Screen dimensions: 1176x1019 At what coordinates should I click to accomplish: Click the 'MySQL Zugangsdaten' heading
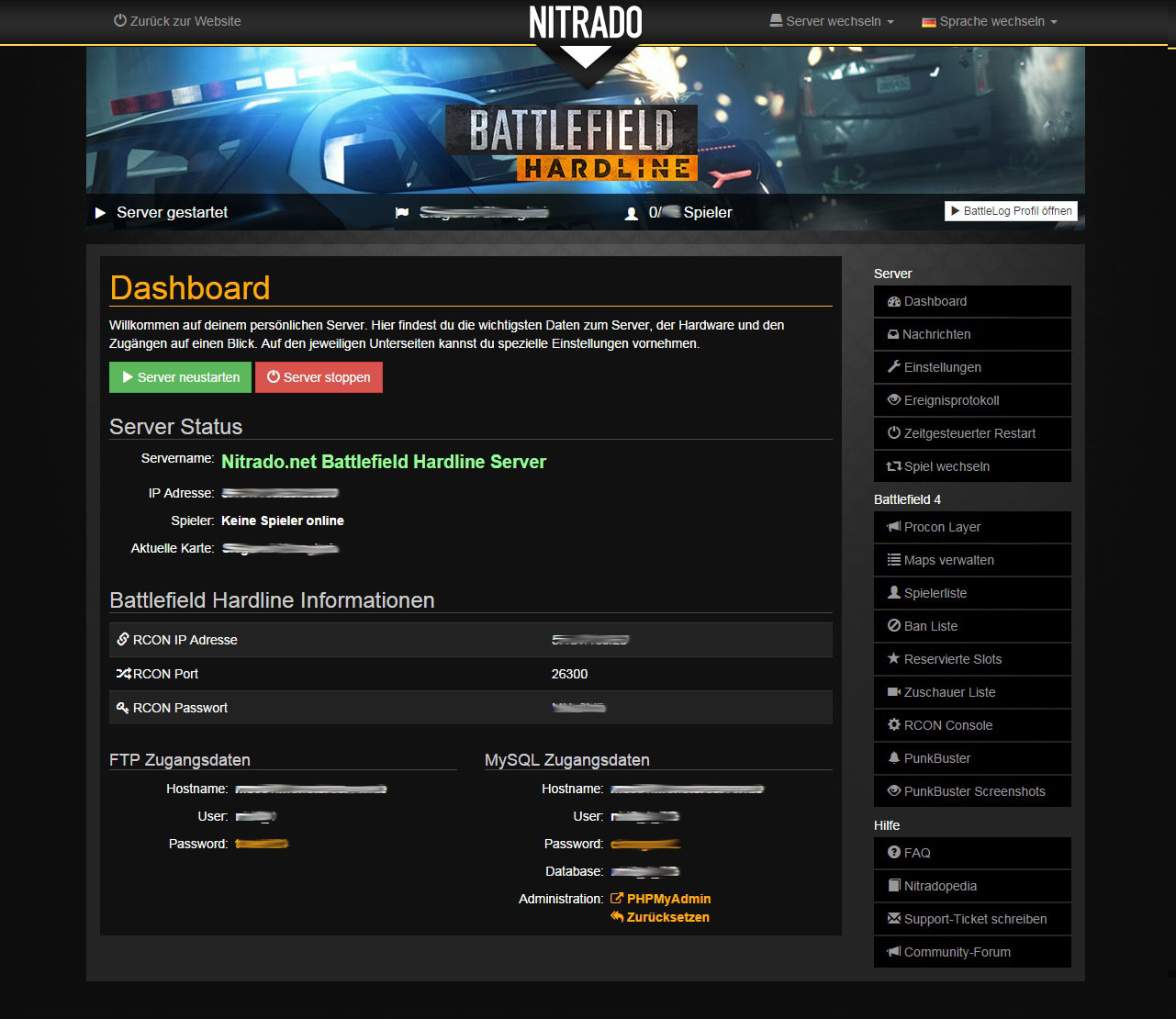tap(567, 760)
